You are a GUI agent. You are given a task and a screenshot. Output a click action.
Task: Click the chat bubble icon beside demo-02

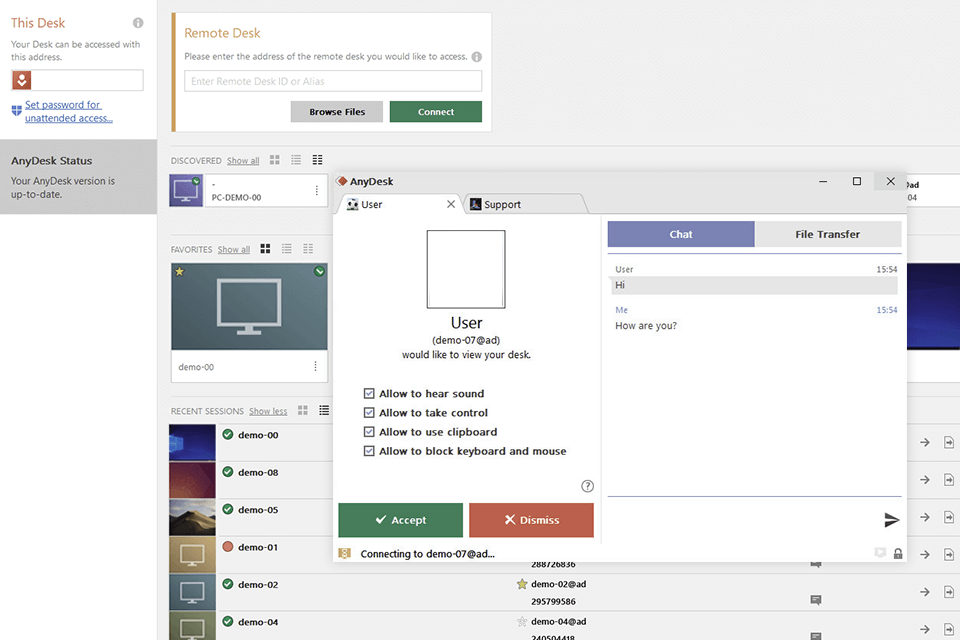pos(815,600)
